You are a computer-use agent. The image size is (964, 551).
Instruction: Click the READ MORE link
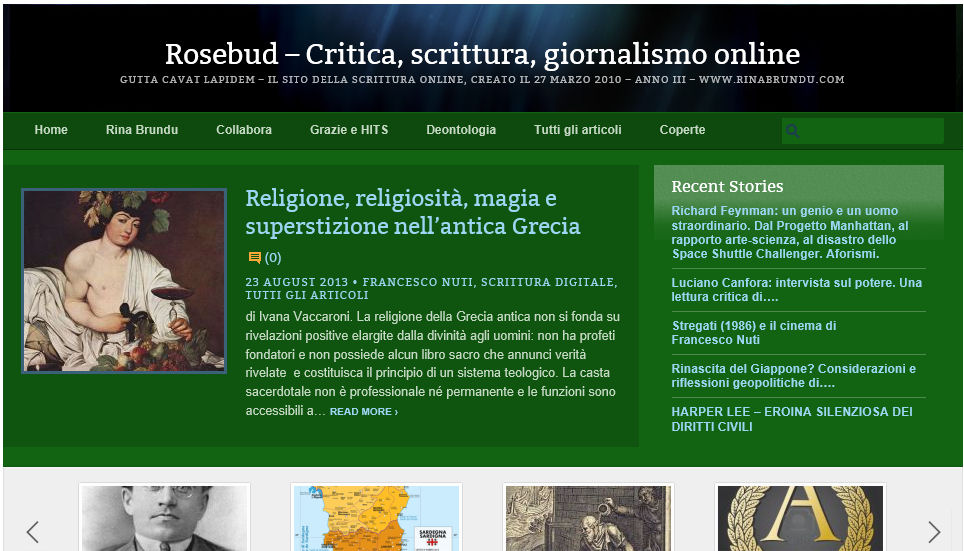pyautogui.click(x=363, y=412)
